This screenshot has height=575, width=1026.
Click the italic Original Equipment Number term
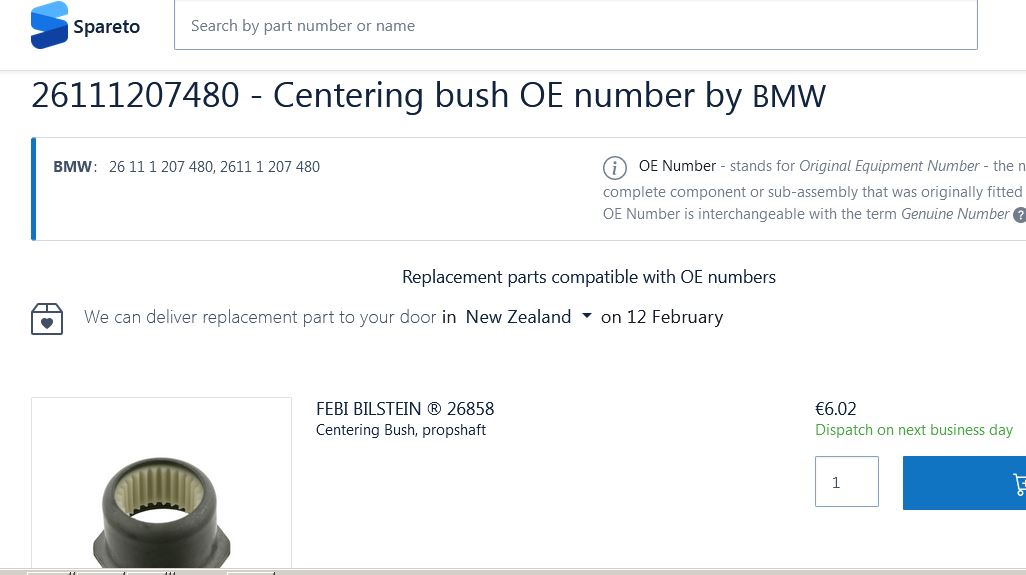(x=889, y=166)
